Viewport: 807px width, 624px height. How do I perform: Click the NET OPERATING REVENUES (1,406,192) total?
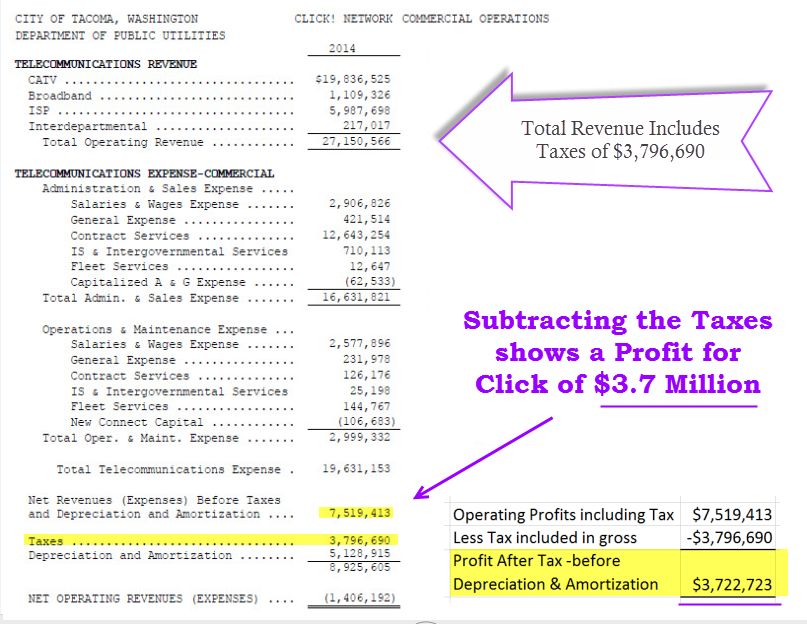click(356, 599)
